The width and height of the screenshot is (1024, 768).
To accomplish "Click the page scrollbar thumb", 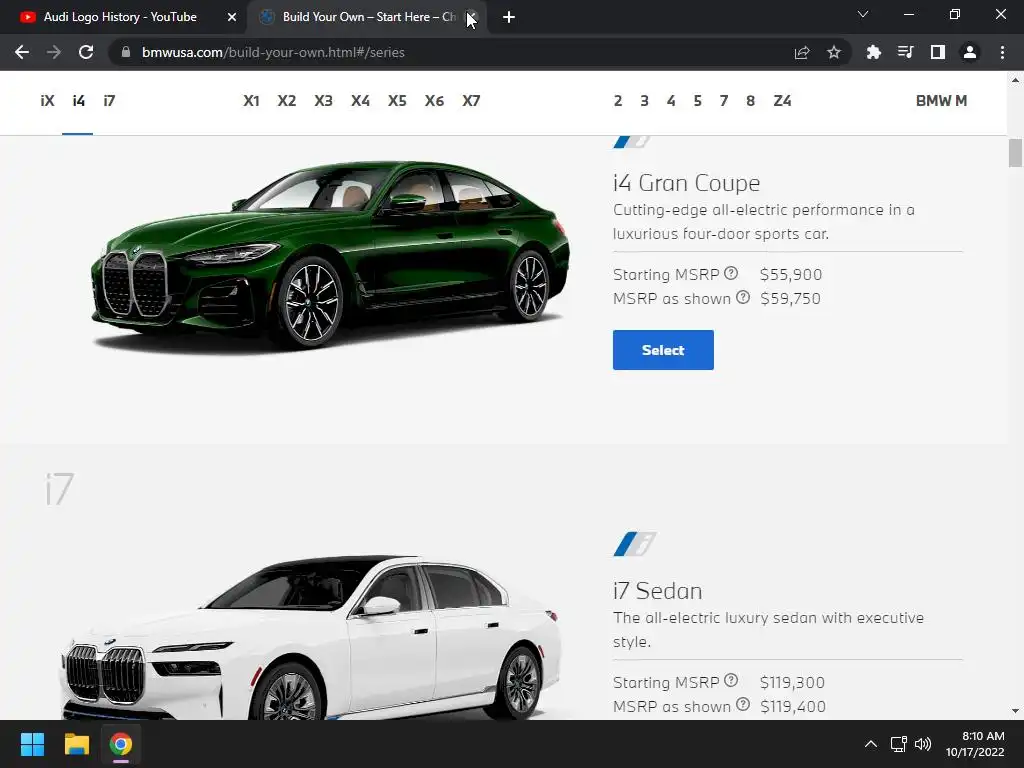I will pos(1015,153).
